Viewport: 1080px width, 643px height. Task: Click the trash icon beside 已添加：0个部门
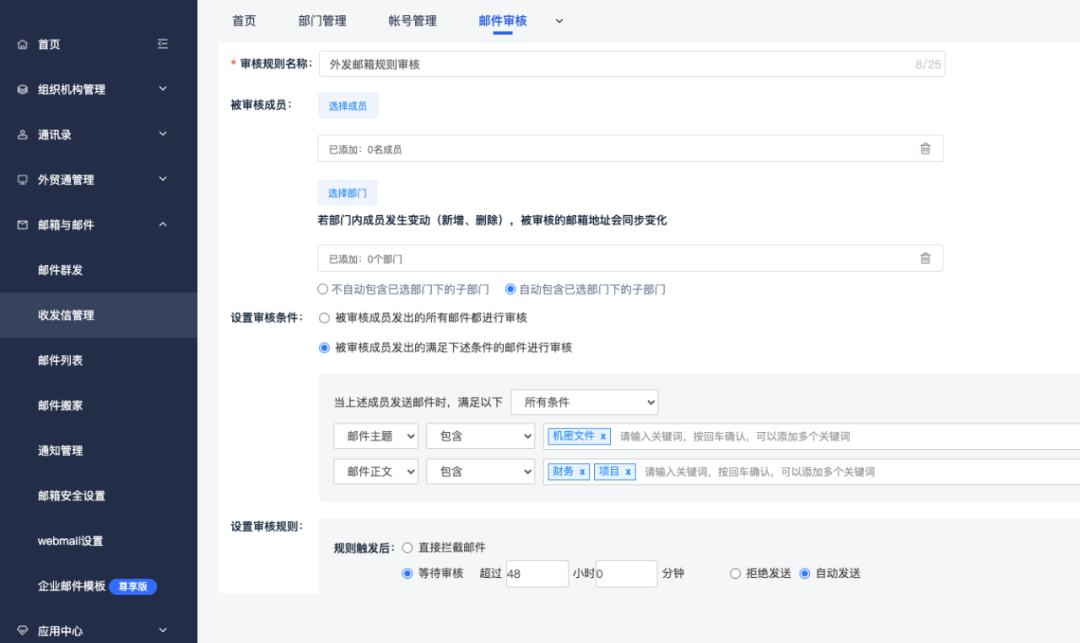point(926,257)
